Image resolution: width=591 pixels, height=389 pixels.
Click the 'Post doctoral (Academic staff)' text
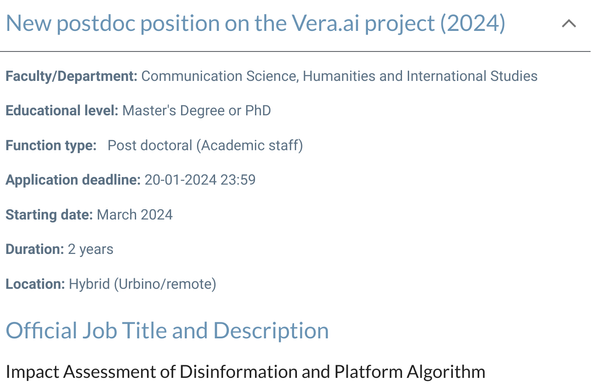pos(205,145)
